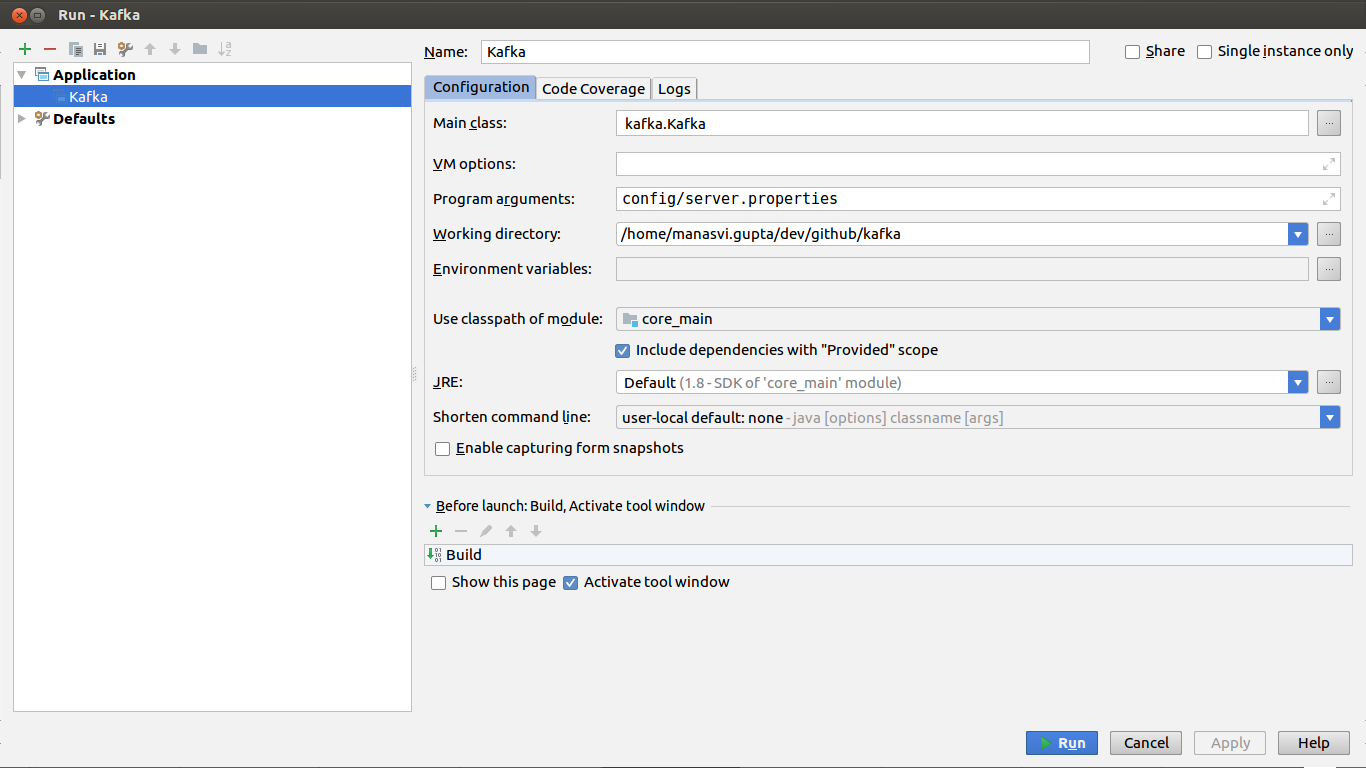The image size is (1366, 768).
Task: Check Show this page
Action: coord(439,583)
